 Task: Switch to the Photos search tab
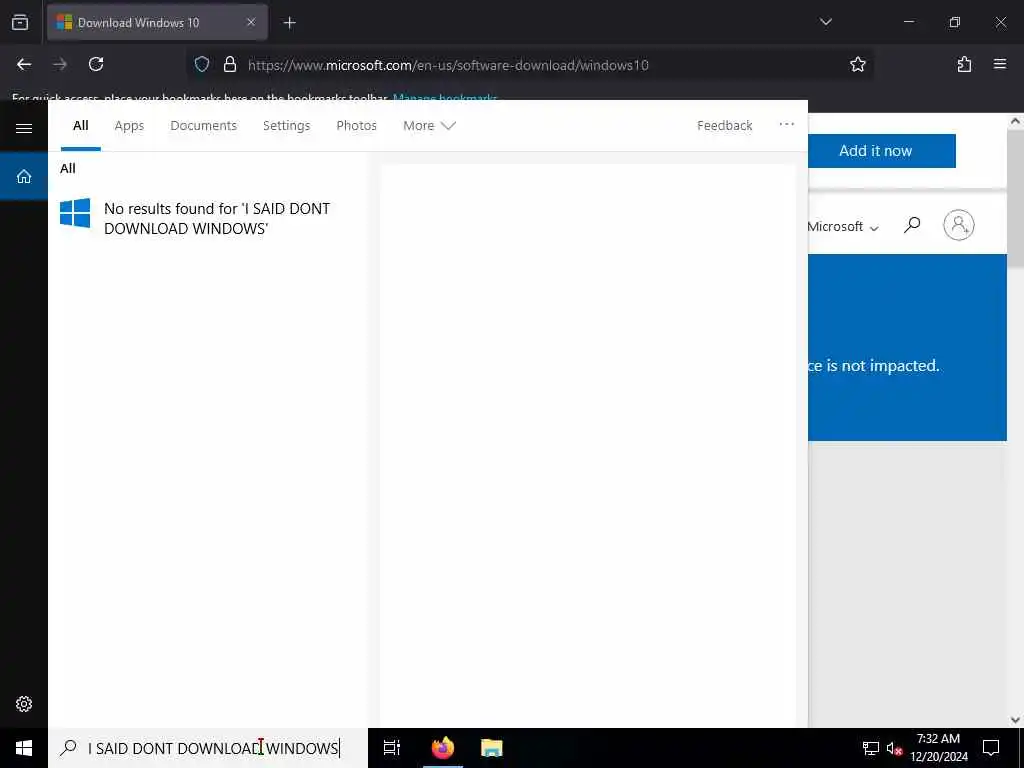click(357, 125)
